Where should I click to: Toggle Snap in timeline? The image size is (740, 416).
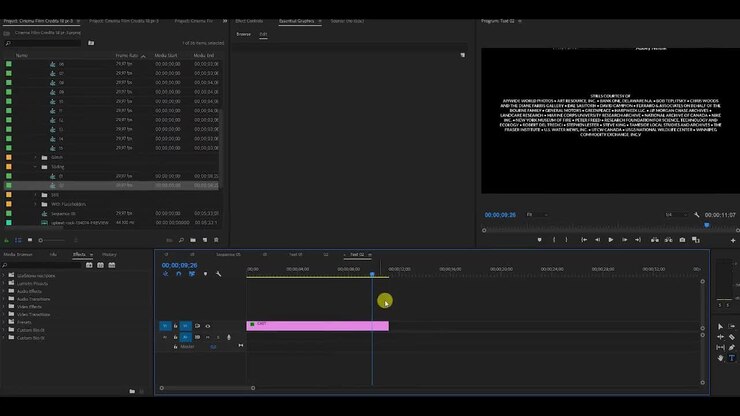(x=179, y=274)
